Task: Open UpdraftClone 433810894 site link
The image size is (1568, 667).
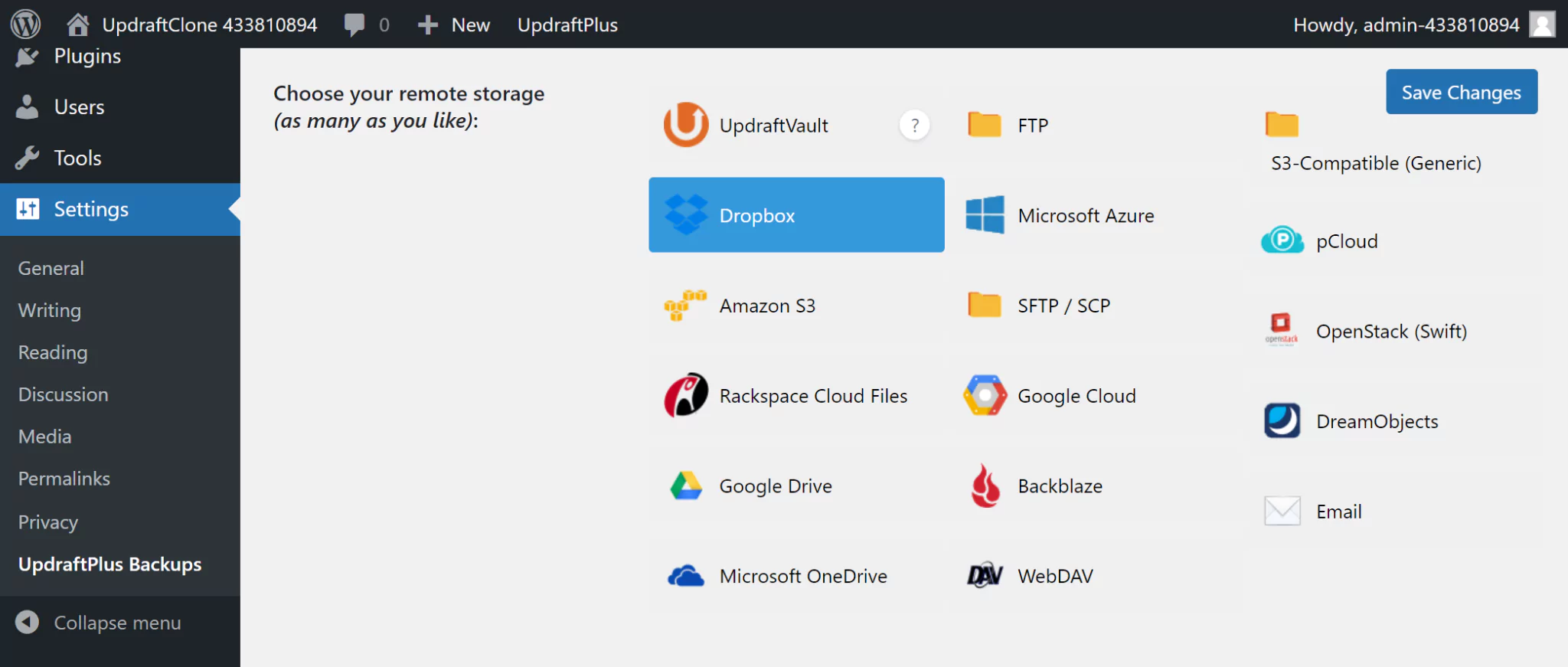Action: tap(209, 25)
